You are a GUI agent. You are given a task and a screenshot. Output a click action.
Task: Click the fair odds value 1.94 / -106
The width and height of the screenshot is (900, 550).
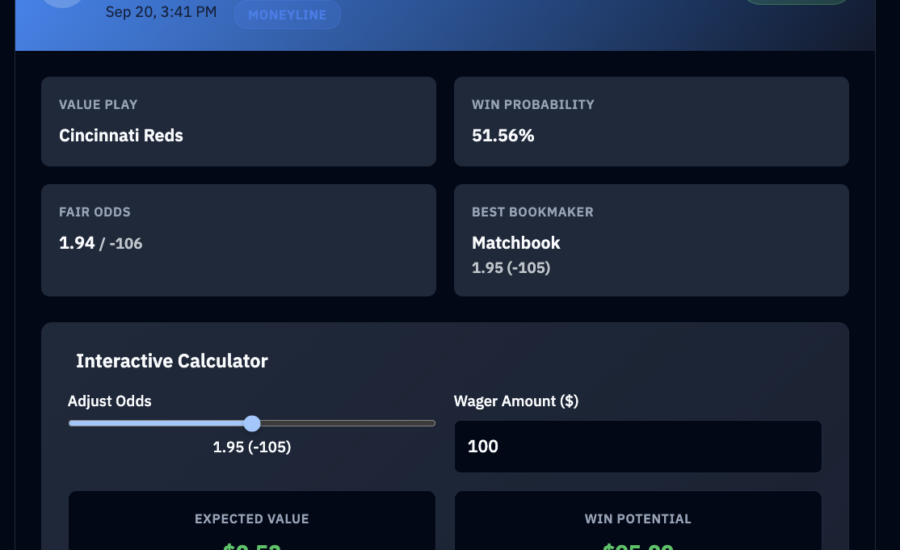(101, 243)
